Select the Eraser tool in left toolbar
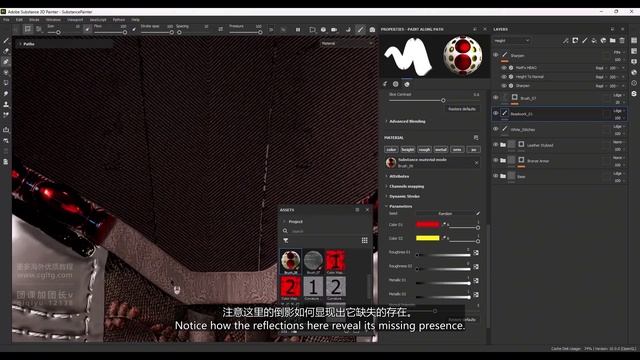This screenshot has width=640, height=360. point(6,51)
